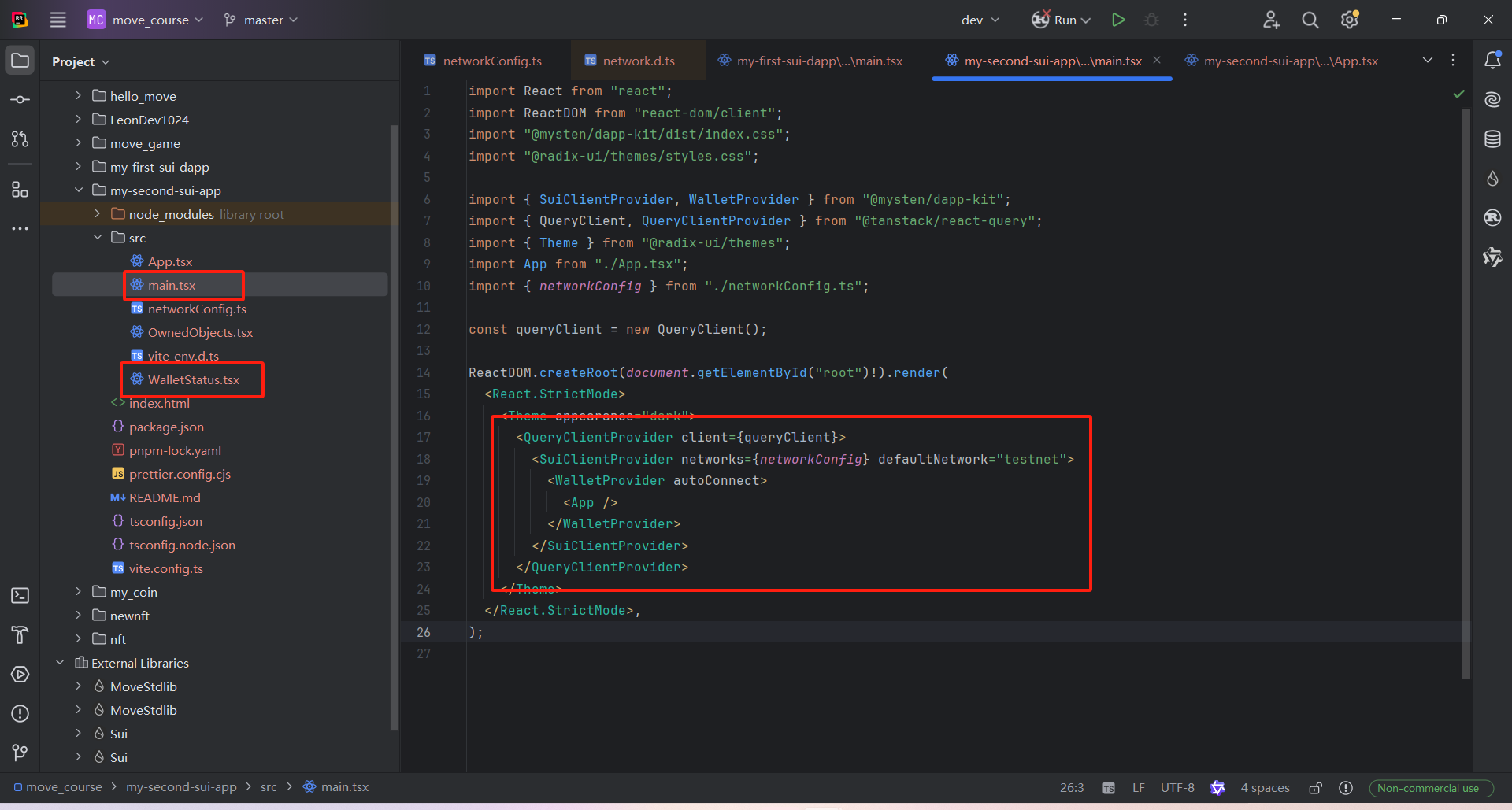Open the editor tabs options kebab icon

pyautogui.click(x=1453, y=60)
